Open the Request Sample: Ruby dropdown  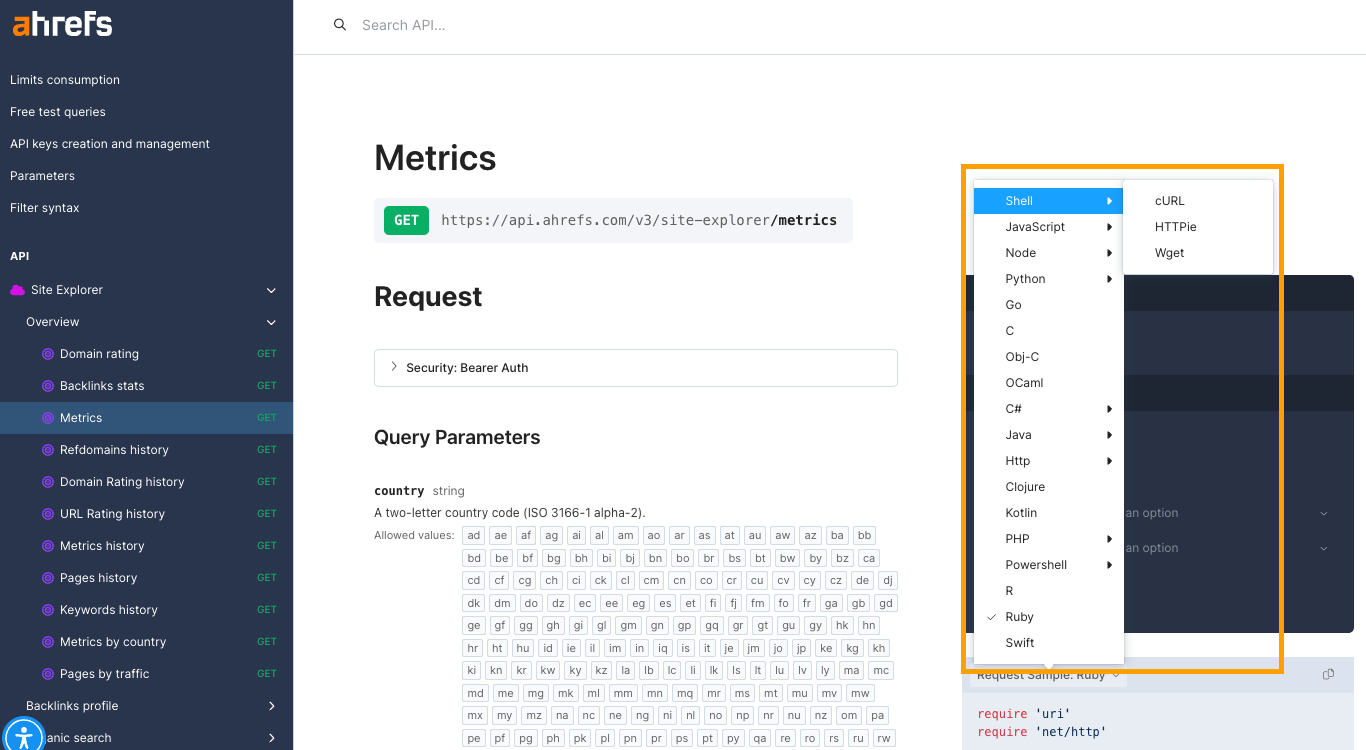pos(1043,674)
